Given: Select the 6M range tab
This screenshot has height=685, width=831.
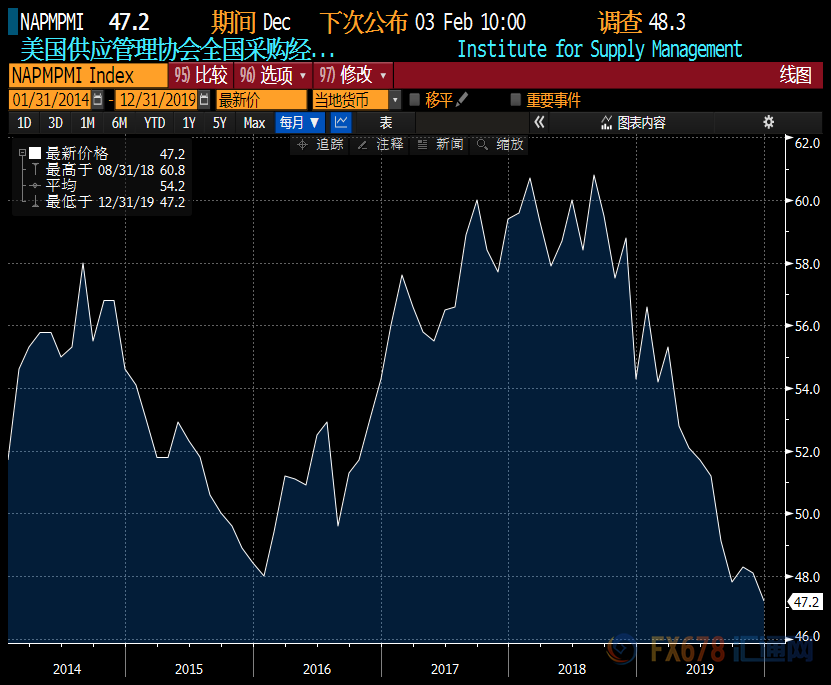Looking at the screenshot, I should [119, 122].
